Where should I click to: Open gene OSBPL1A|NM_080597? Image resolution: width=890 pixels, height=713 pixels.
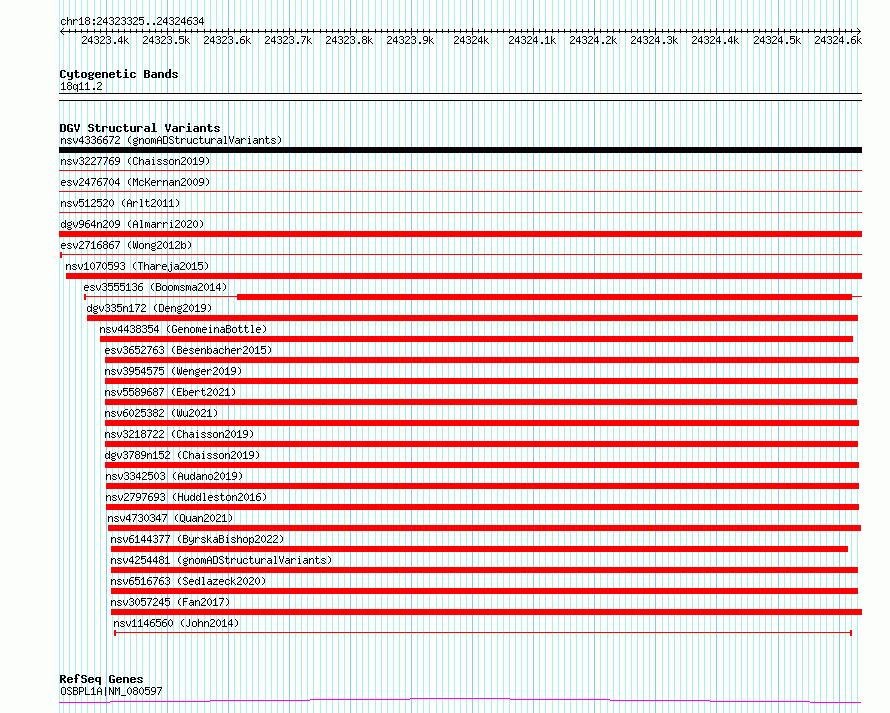click(111, 691)
